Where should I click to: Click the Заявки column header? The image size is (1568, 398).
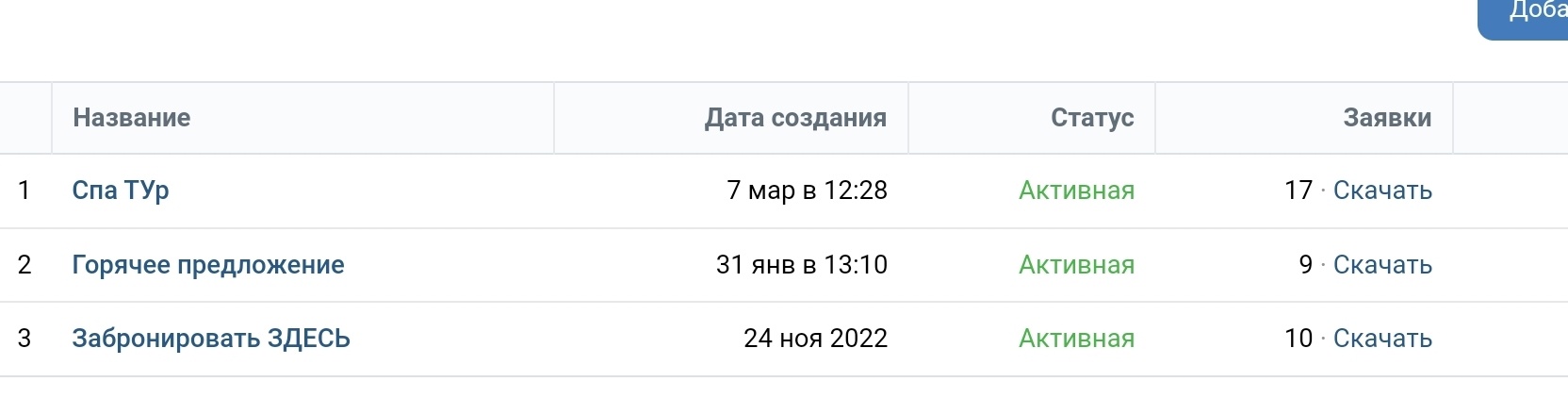tap(1387, 118)
